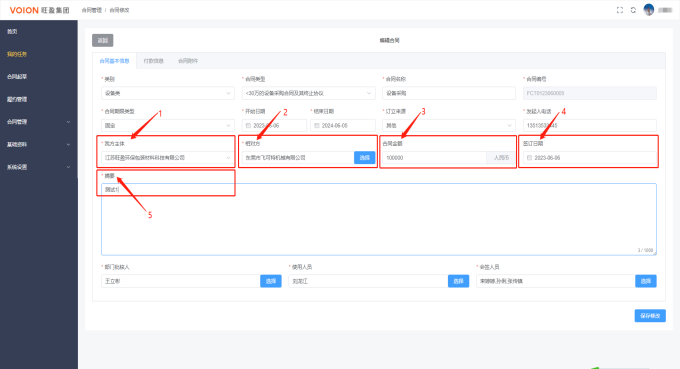Viewport: 680px width, 369px height.
Task: Open calendar icon of 开始日期 field
Action: [x=248, y=126]
